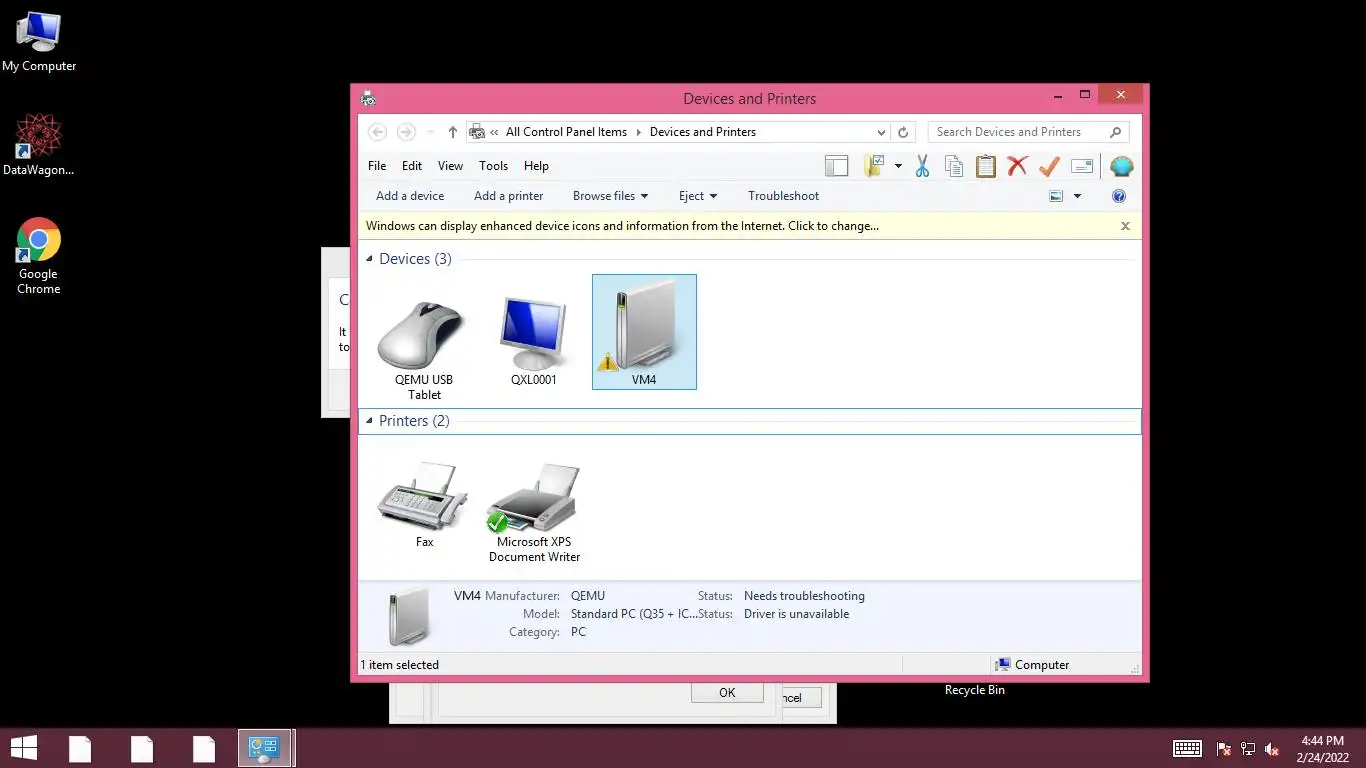This screenshot has height=768, width=1366.
Task: Click the Back arrow navigation button
Action: (x=377, y=132)
